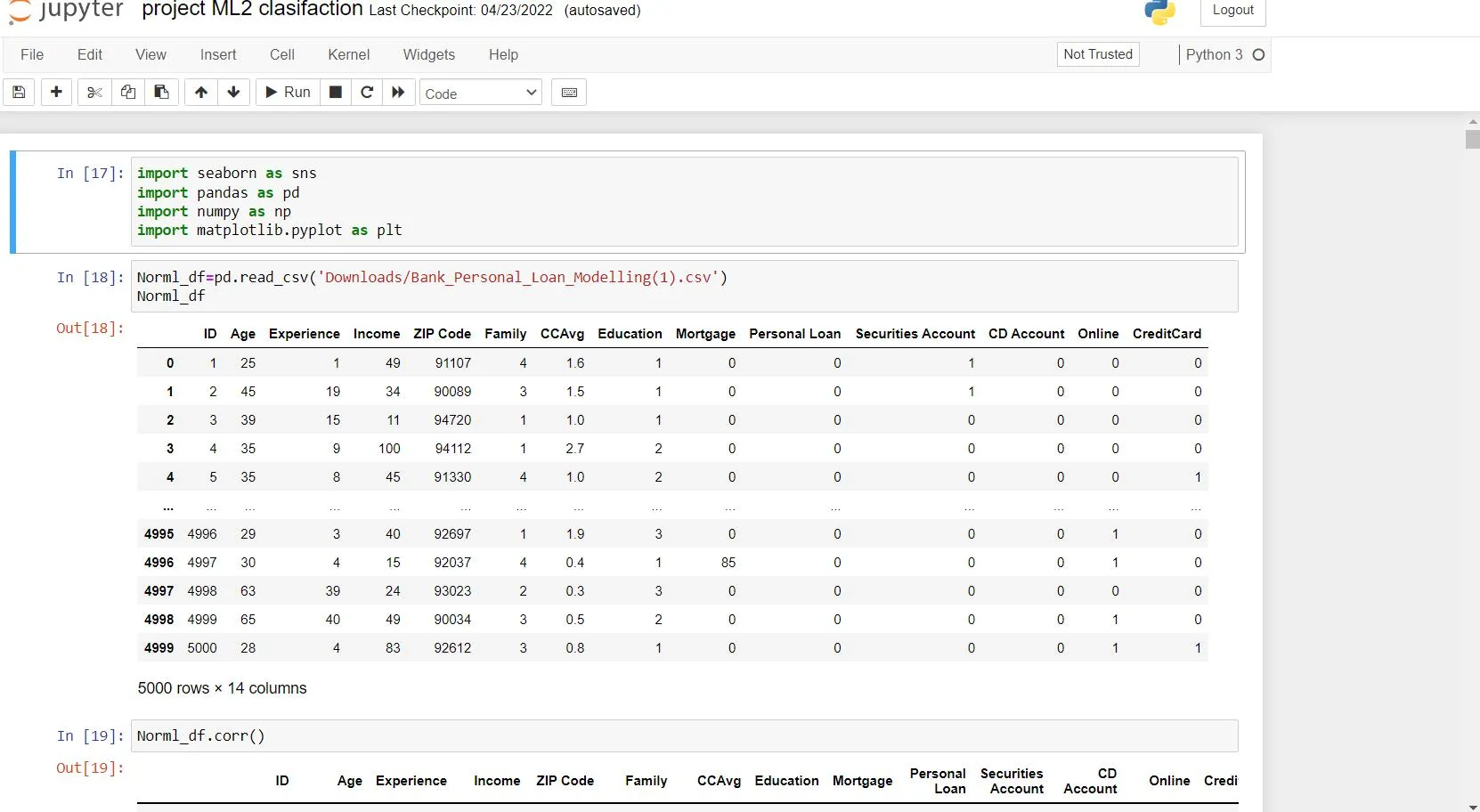Viewport: 1480px width, 812px height.
Task: Click the Logout button
Action: (1232, 10)
